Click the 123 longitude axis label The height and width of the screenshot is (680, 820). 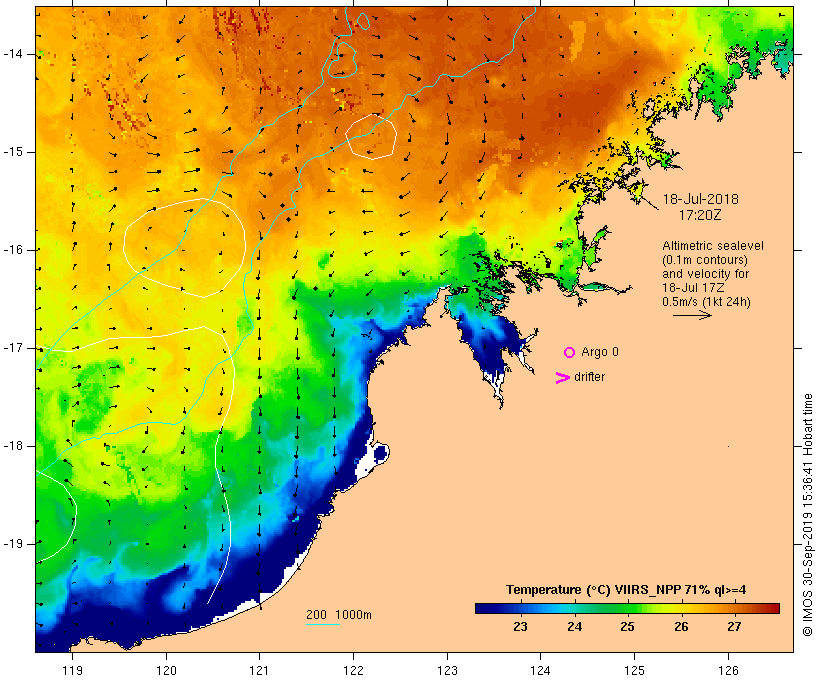click(447, 671)
